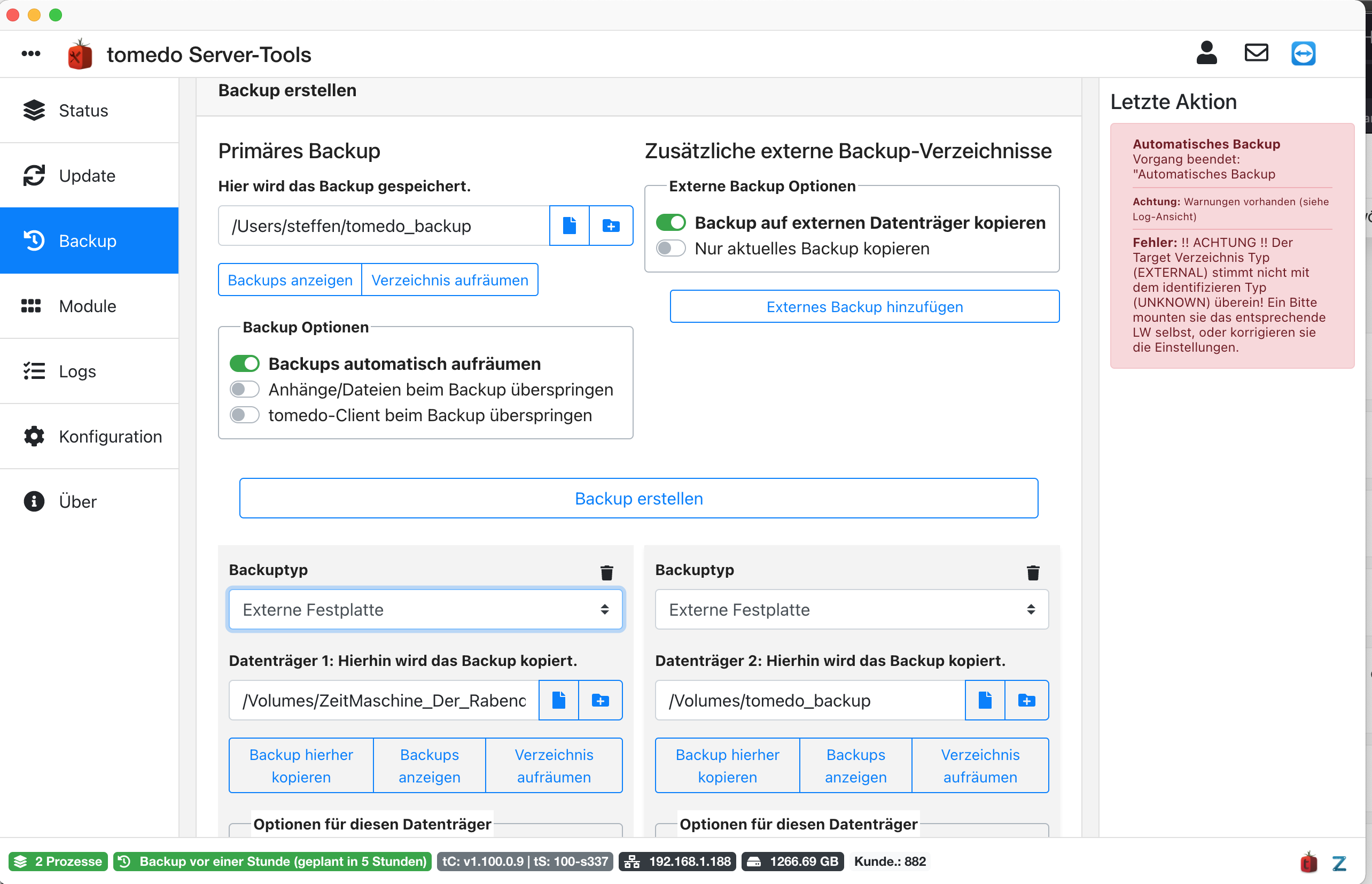Click the tomedo tomato logo
This screenshot has width=1372, height=884.
tap(80, 54)
